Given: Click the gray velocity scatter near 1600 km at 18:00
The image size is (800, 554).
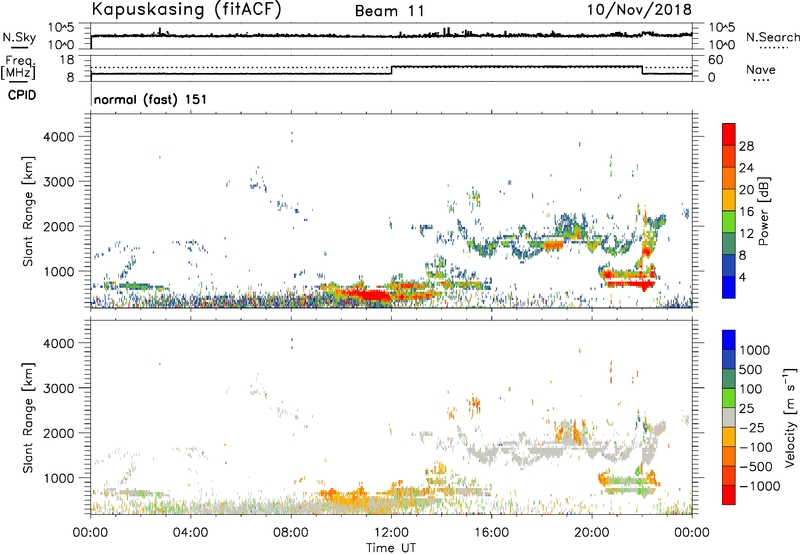Looking at the screenshot, I should tap(546, 451).
